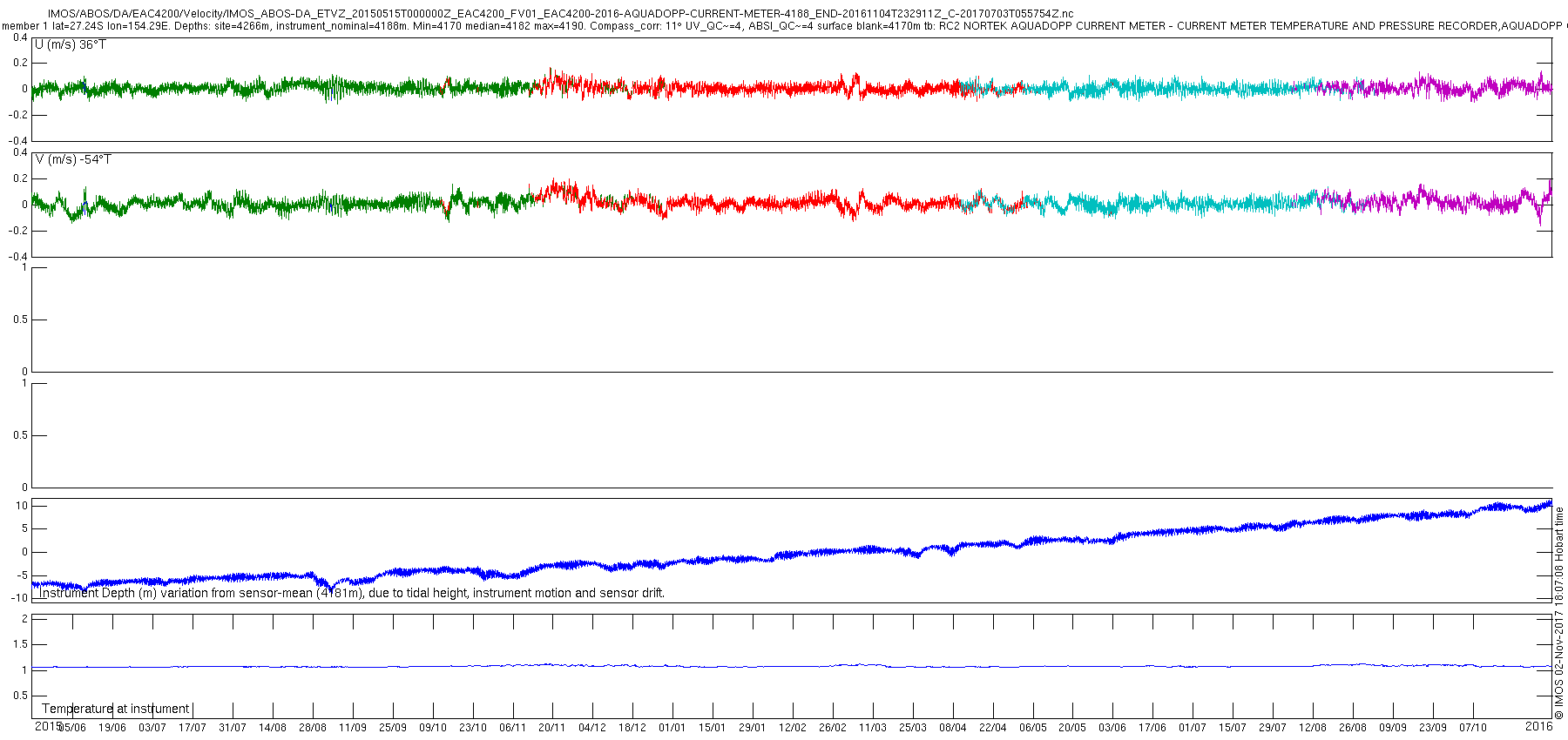Select the '11/03' date tick label
The height and width of the screenshot is (740, 1568).
872,728
